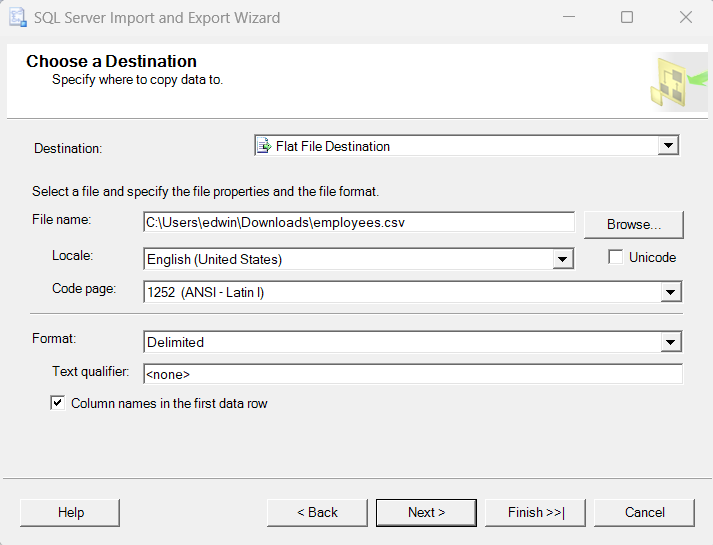713x545 pixels.
Task: Click the Choose a Destination heading
Action: coord(111,61)
